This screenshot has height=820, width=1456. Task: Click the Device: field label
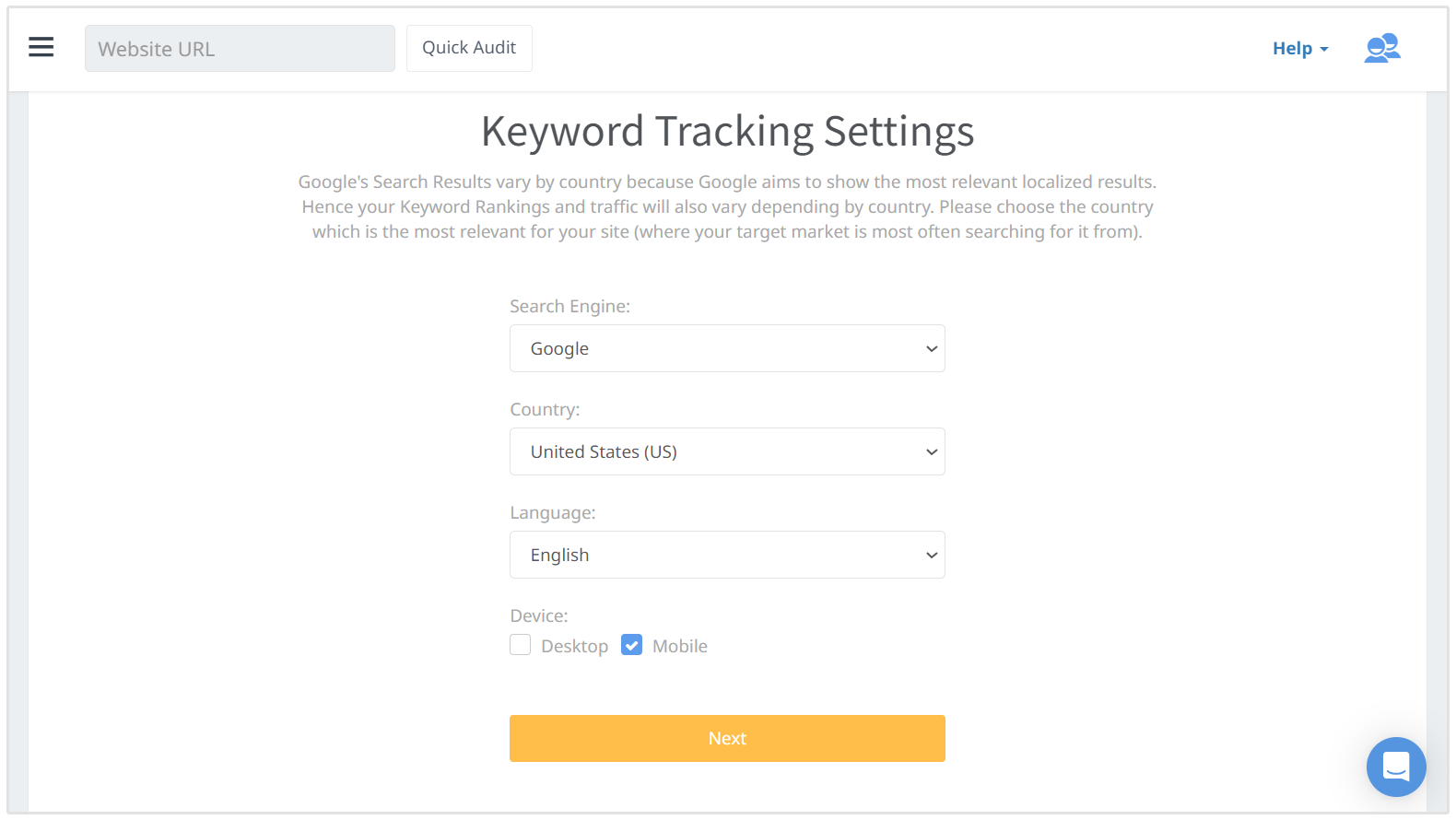(x=539, y=615)
